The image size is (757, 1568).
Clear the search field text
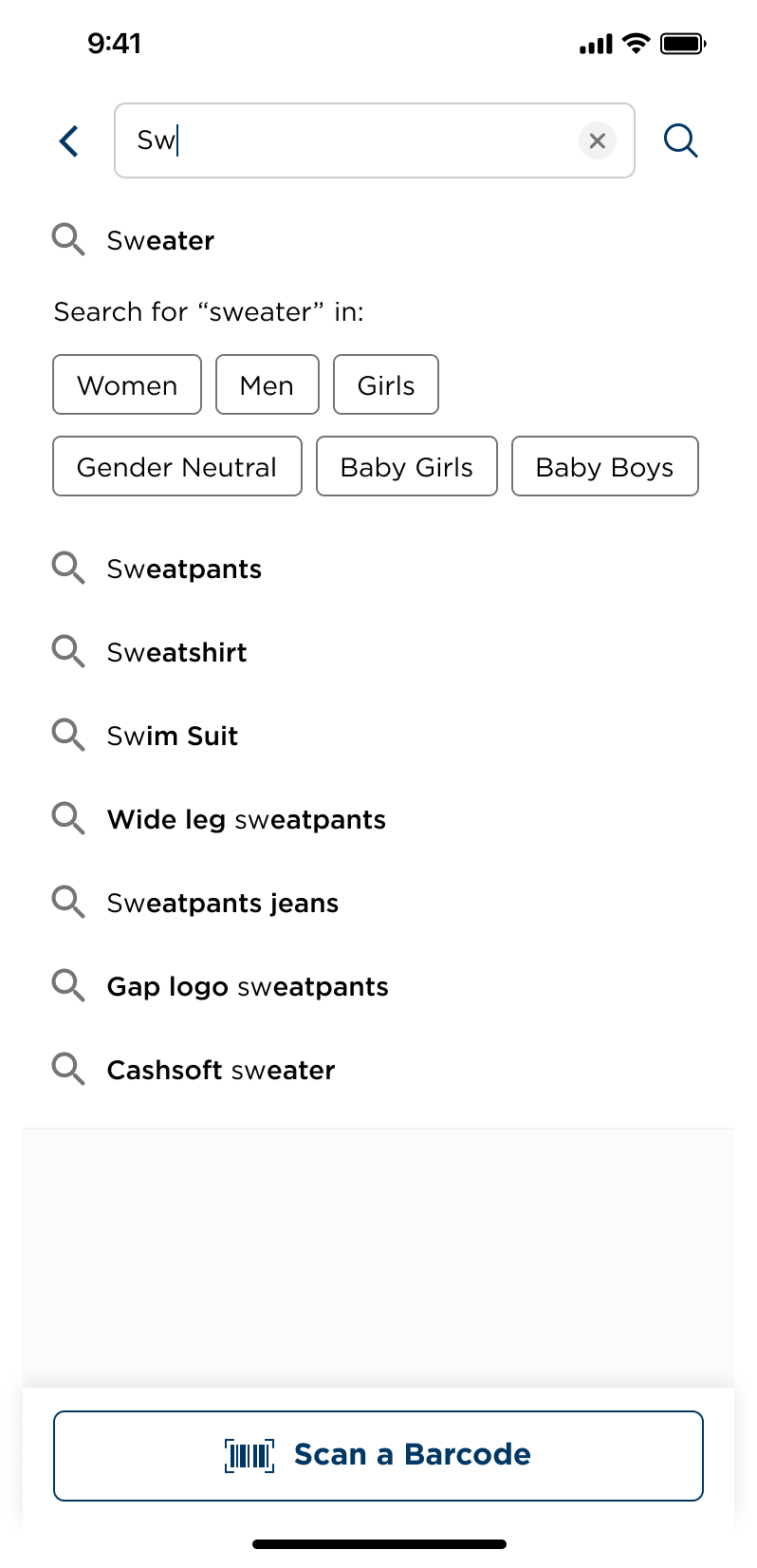click(x=598, y=141)
